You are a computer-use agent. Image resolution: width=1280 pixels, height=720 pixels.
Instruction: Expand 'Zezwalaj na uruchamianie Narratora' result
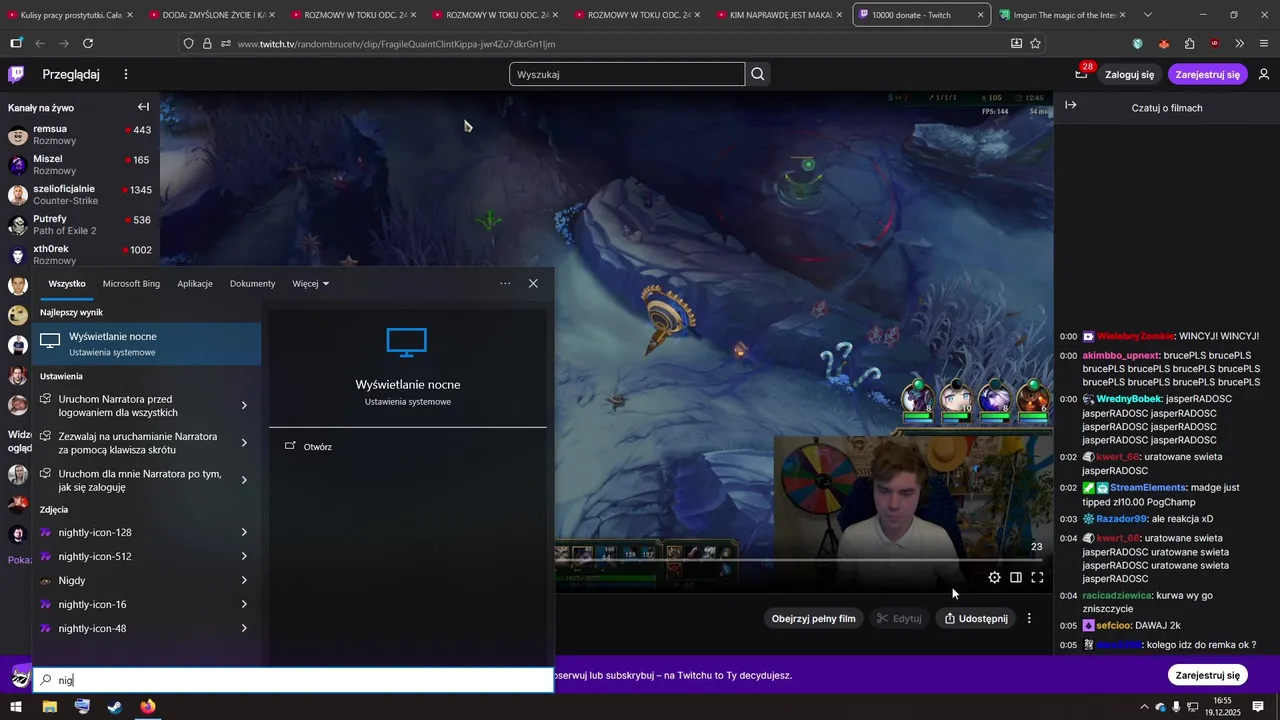(x=244, y=443)
